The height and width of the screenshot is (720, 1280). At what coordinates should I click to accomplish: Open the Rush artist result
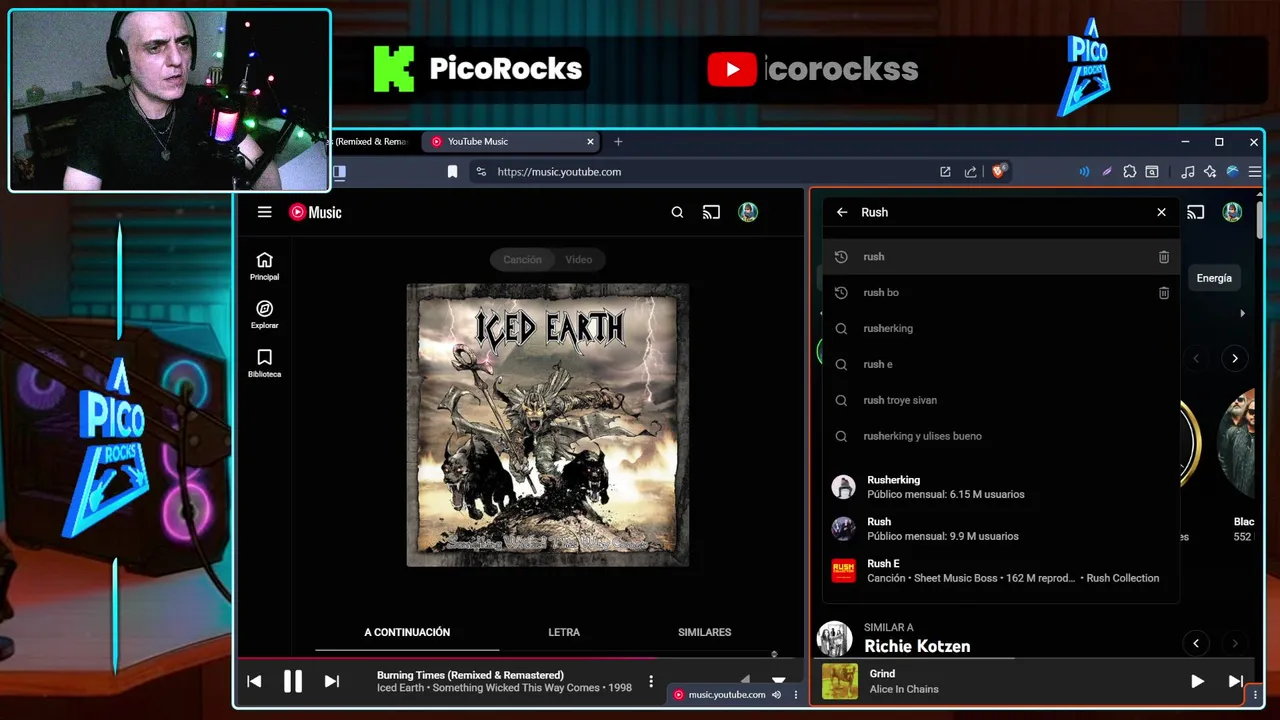(x=1001, y=529)
